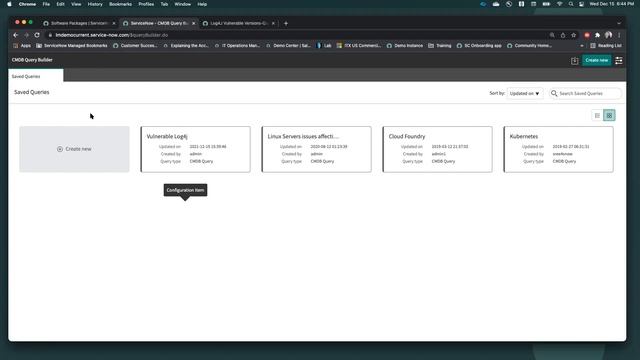This screenshot has height=360, width=640.
Task: Click the cloud icon in the menu bar
Action: 496,4
